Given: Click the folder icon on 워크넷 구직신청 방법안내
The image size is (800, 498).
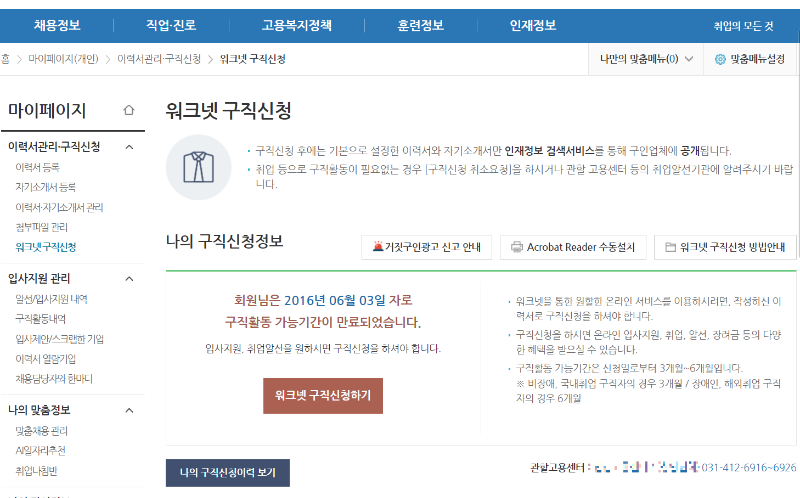Looking at the screenshot, I should pyautogui.click(x=670, y=247).
